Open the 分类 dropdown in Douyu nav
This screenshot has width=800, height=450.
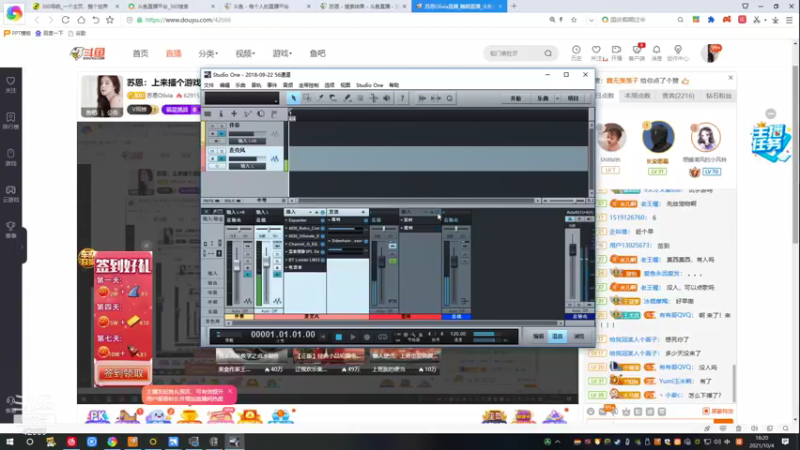click(208, 53)
